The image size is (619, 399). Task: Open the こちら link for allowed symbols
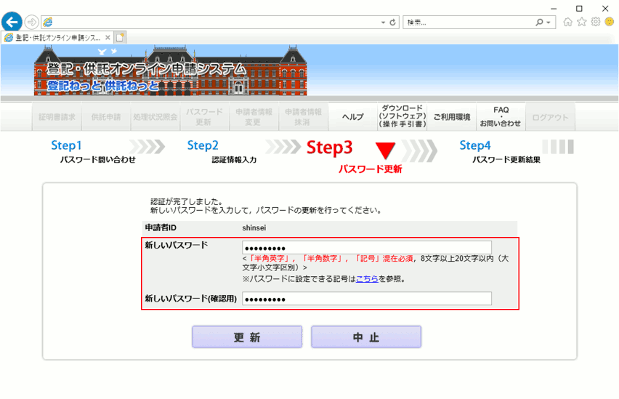(x=367, y=279)
